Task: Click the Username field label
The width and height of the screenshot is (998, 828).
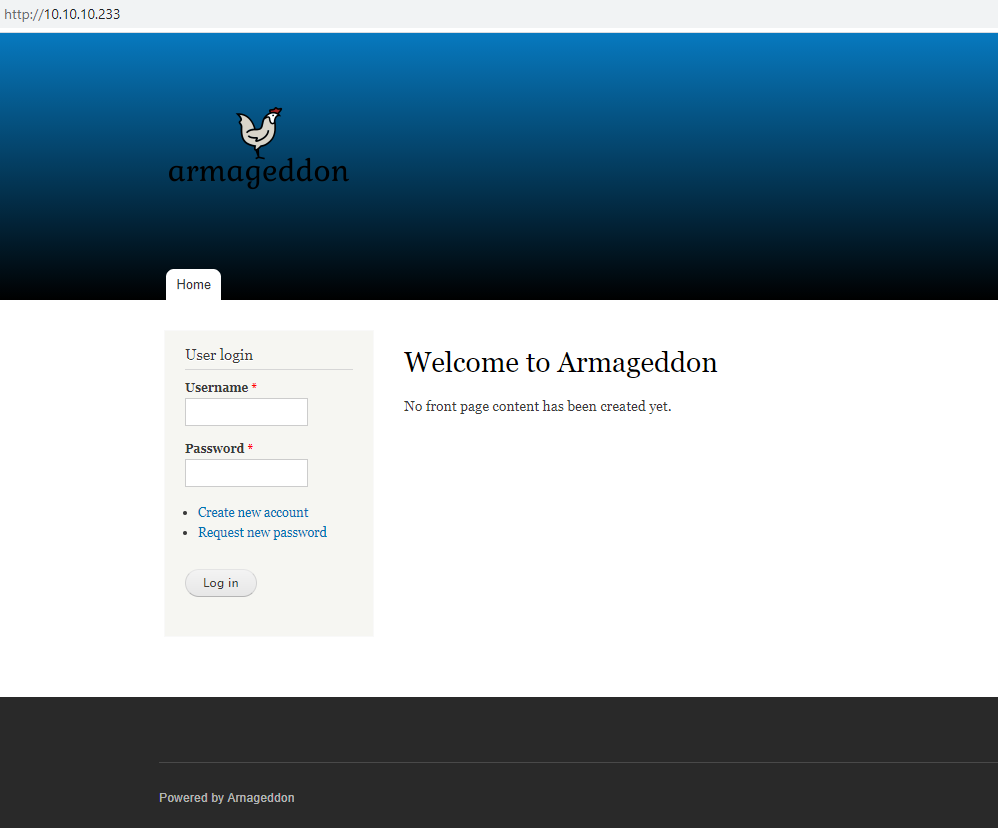Action: (x=216, y=388)
